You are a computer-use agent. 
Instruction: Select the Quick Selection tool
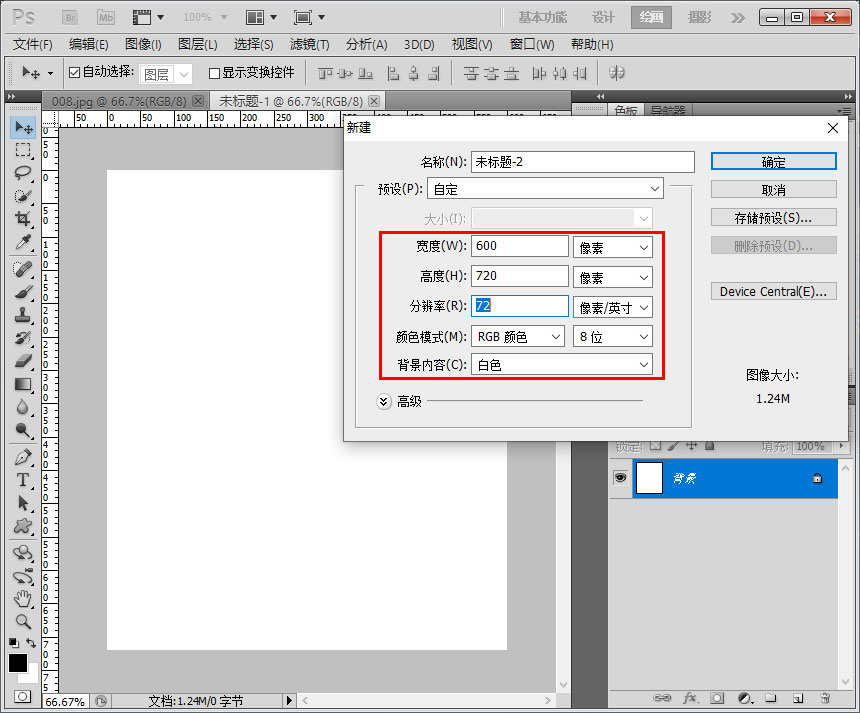point(23,196)
